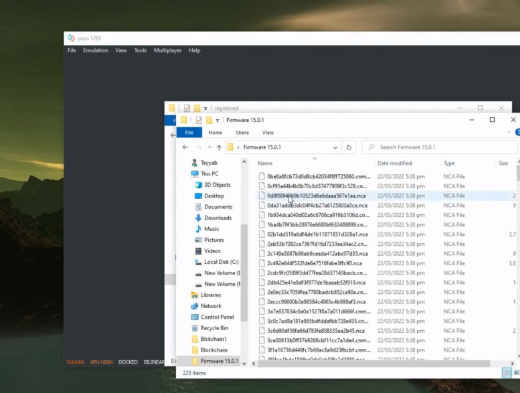Click the file icon of 3ce00813b0ff37e row
The height and width of the screenshot is (393, 520).
(262, 340)
